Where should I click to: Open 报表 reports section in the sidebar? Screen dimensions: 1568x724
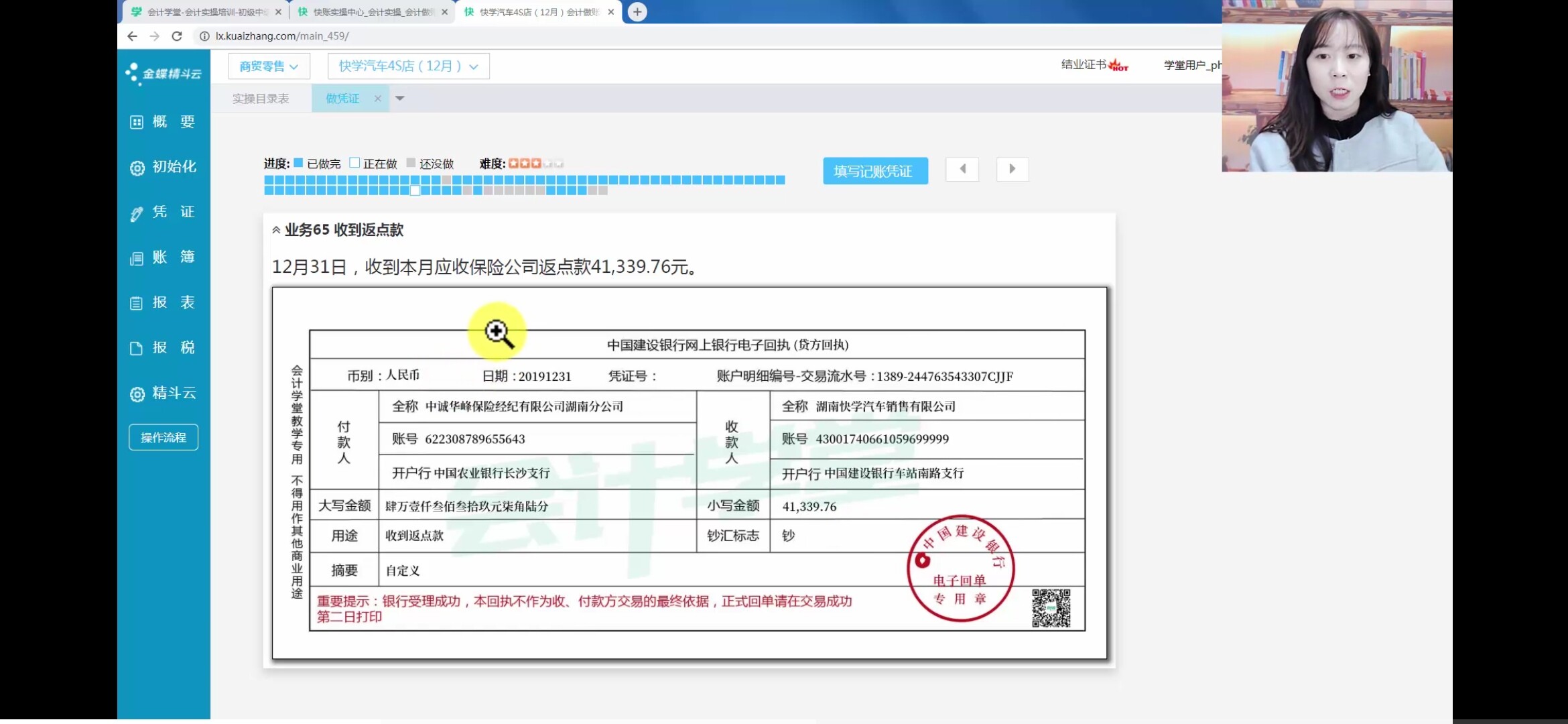pos(163,302)
